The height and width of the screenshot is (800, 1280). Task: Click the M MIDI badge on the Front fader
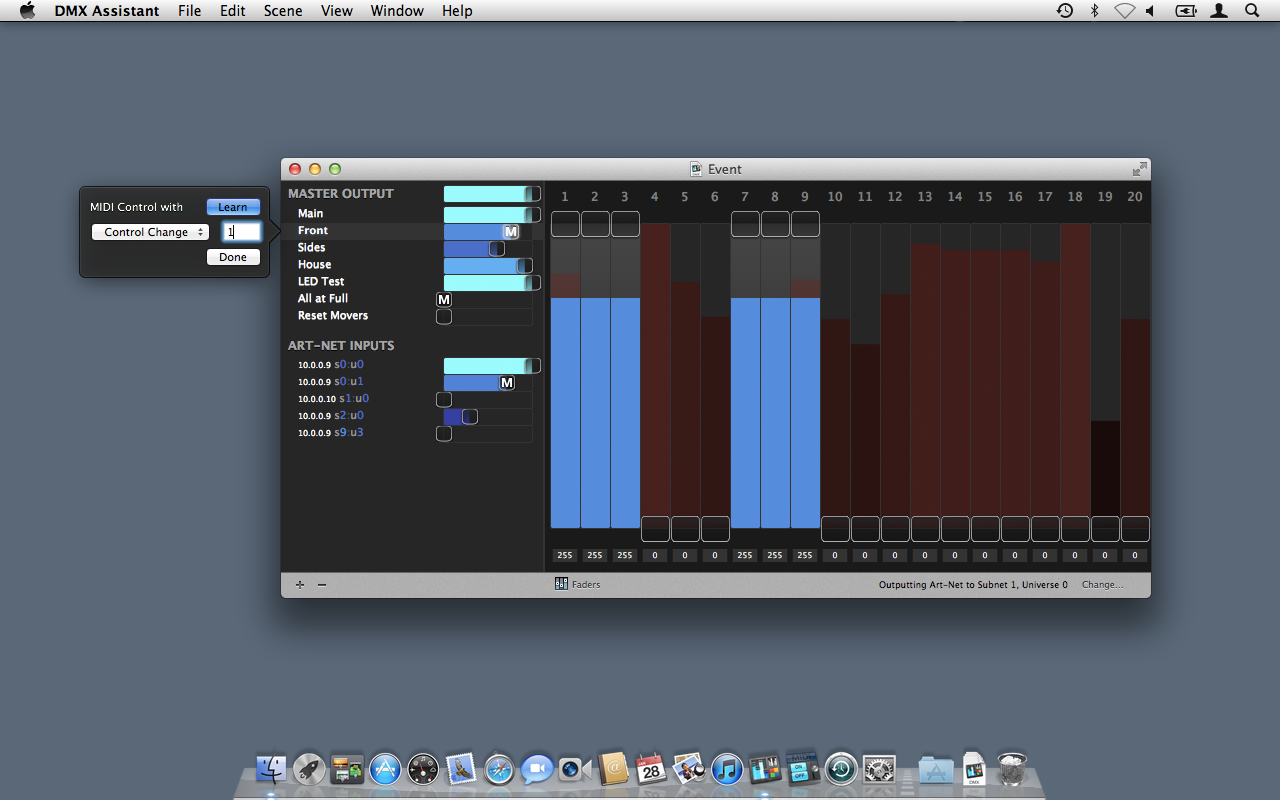tap(511, 231)
